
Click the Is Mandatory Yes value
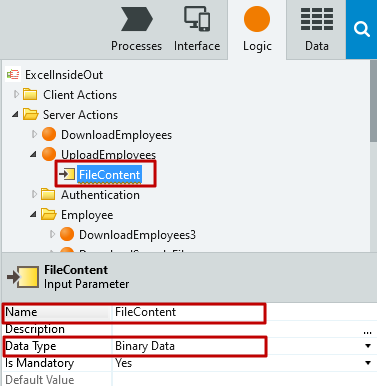(x=123, y=363)
